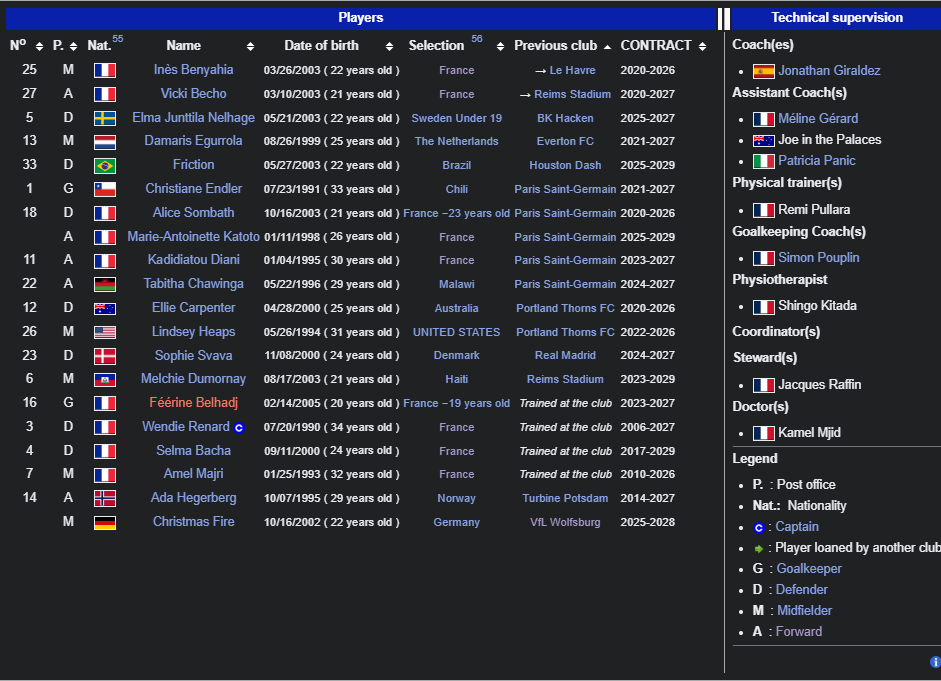Open Goalkeeper link in legend

coord(809,569)
